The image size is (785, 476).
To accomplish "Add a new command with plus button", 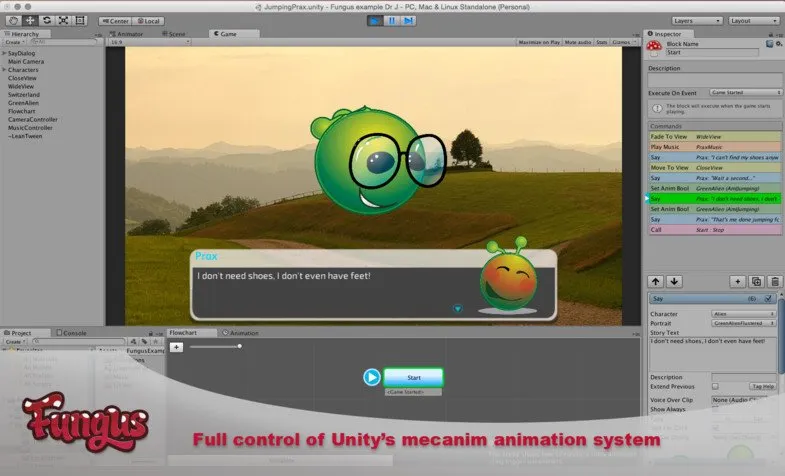I will (737, 282).
